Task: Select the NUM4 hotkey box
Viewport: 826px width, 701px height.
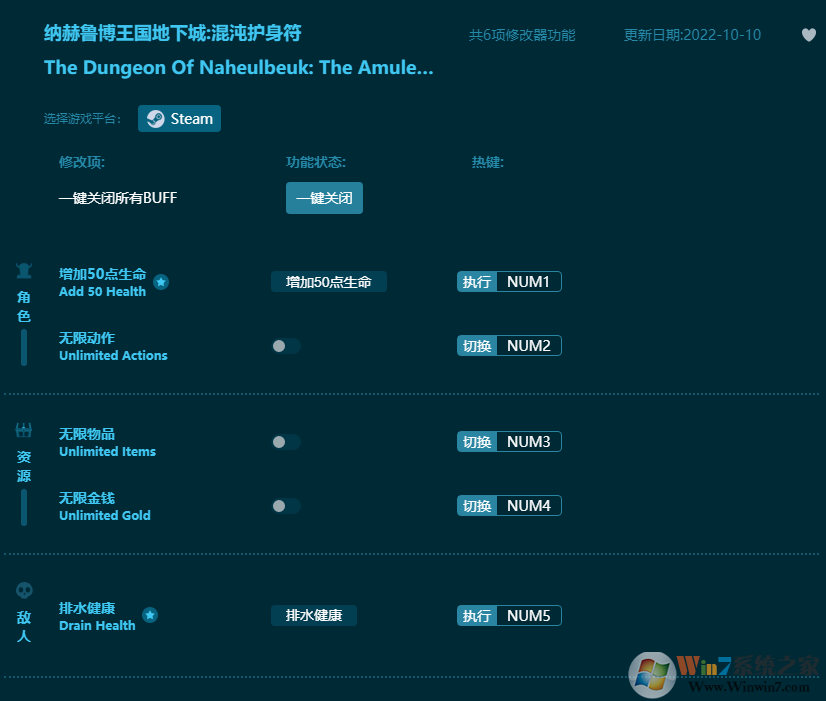Action: tap(528, 506)
